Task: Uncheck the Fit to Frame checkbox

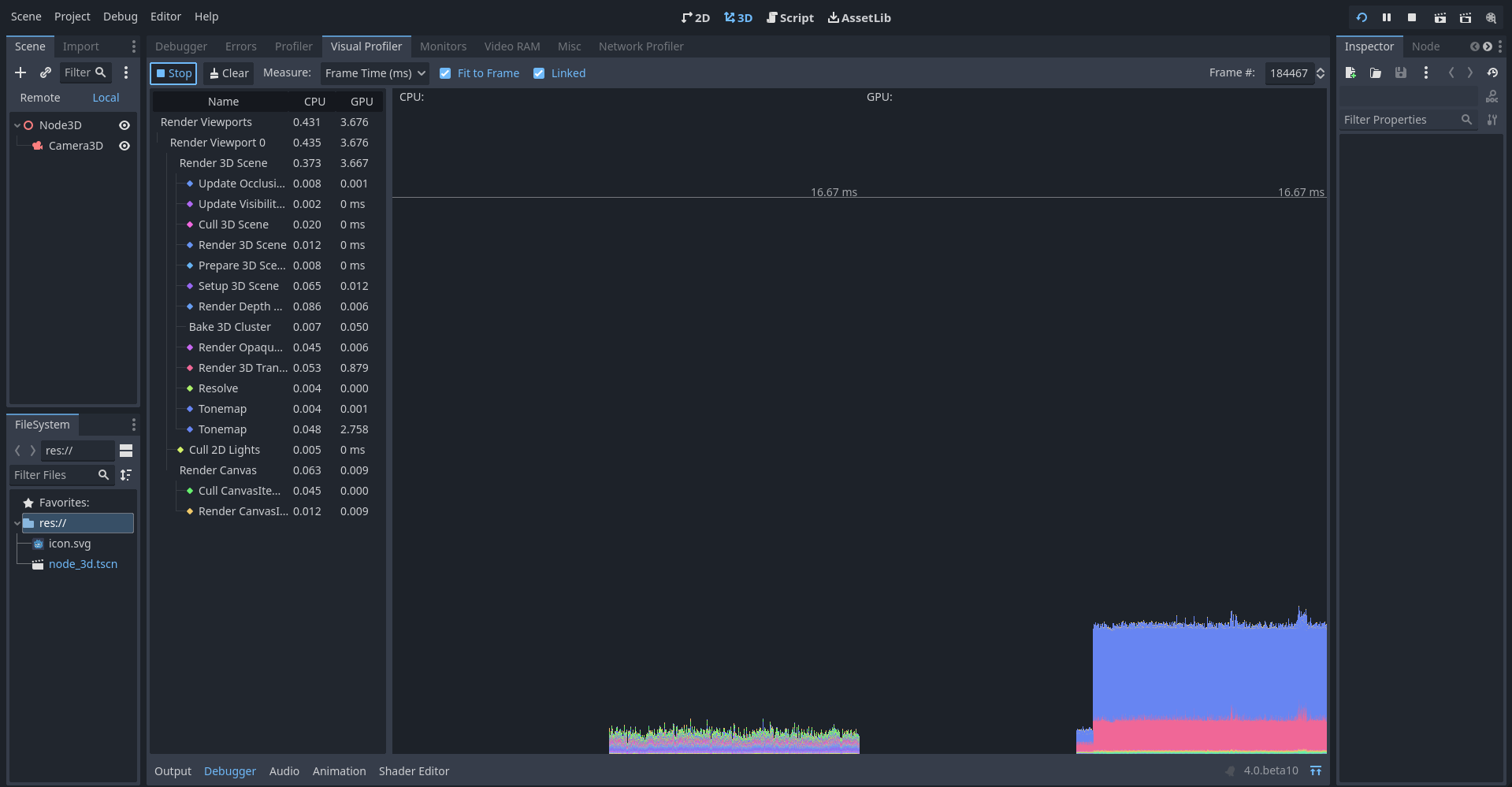Action: (446, 72)
